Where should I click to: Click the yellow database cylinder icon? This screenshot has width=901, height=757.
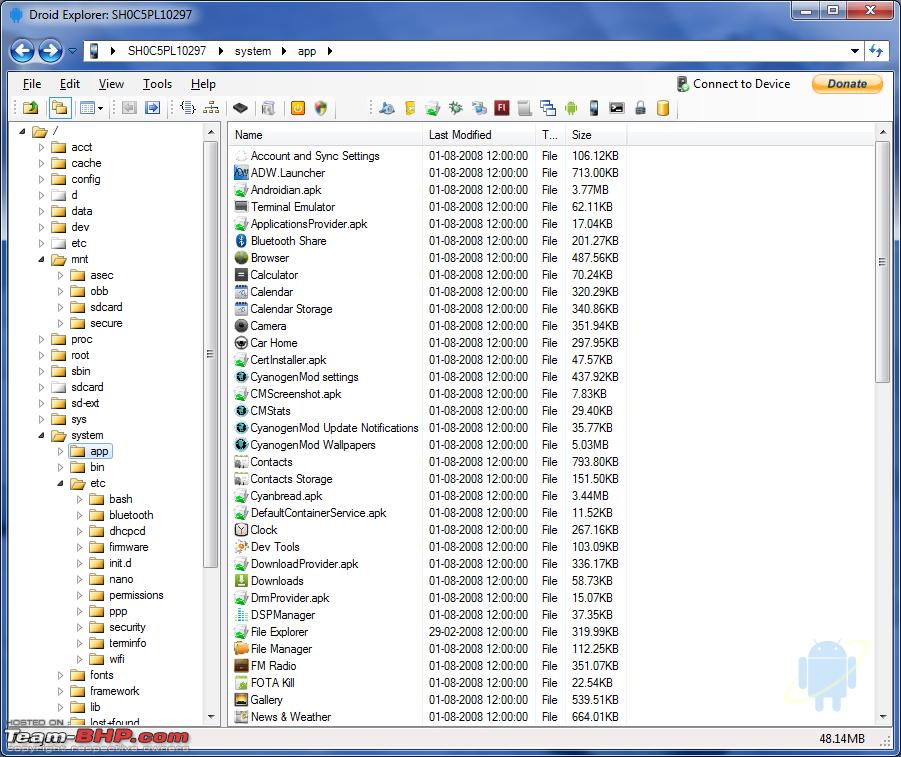point(663,107)
